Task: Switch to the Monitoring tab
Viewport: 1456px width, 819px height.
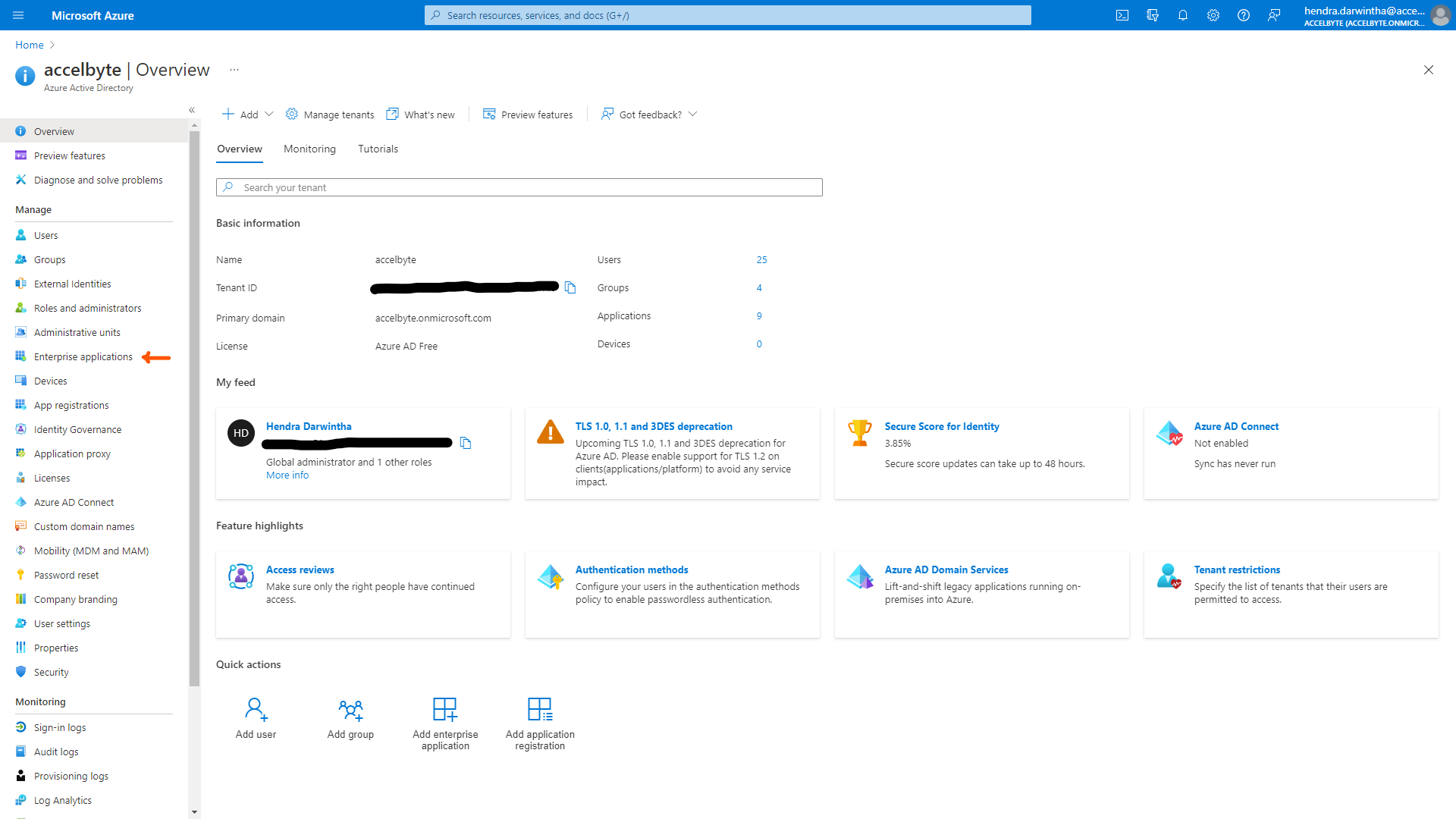Action: click(309, 149)
